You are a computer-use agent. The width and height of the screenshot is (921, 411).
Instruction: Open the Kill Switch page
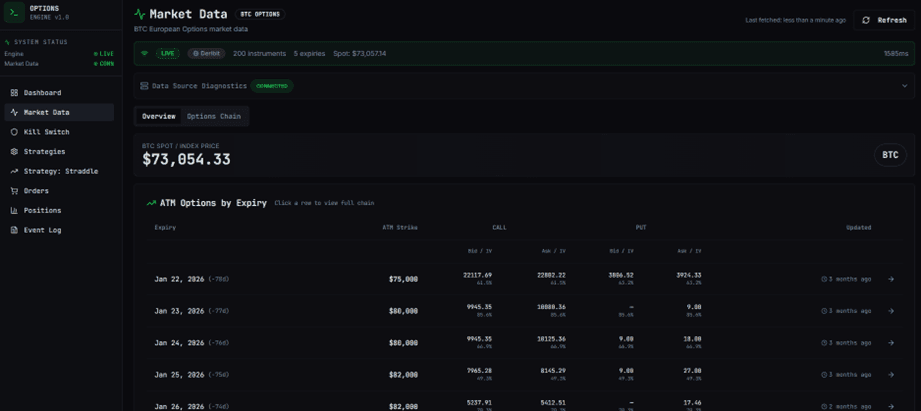pyautogui.click(x=59, y=132)
